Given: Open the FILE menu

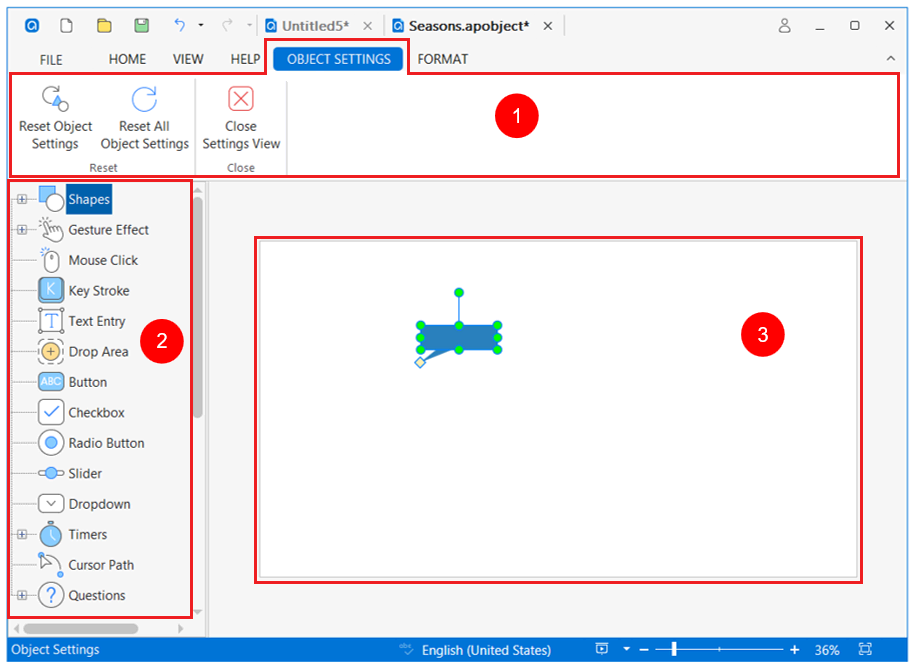Looking at the screenshot, I should (51, 59).
